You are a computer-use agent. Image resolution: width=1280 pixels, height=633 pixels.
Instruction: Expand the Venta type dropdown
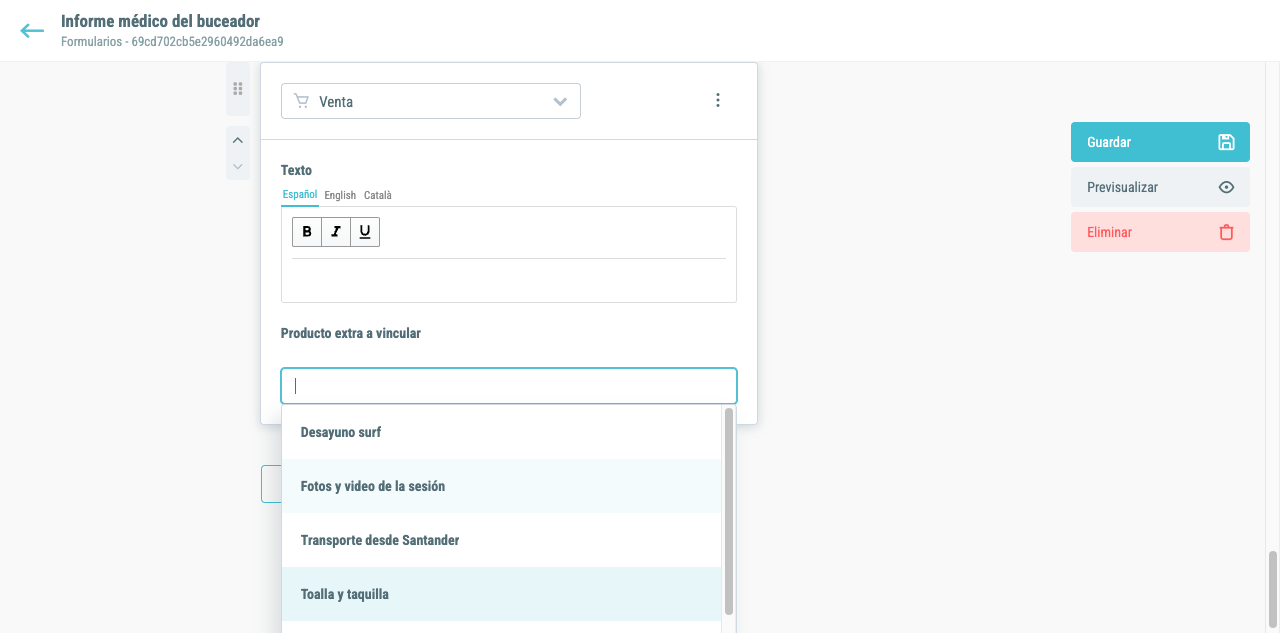coord(431,101)
